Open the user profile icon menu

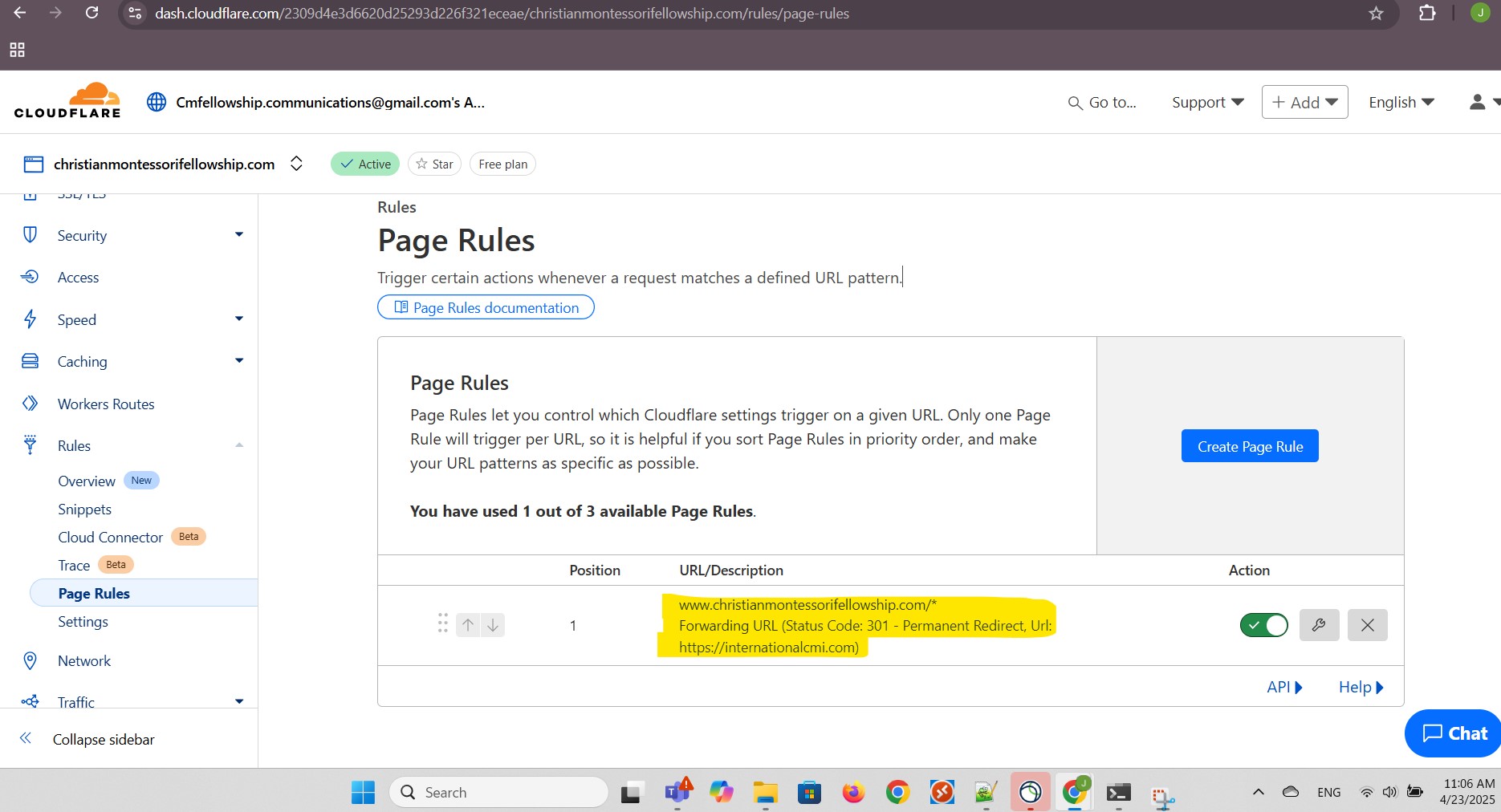(x=1477, y=102)
